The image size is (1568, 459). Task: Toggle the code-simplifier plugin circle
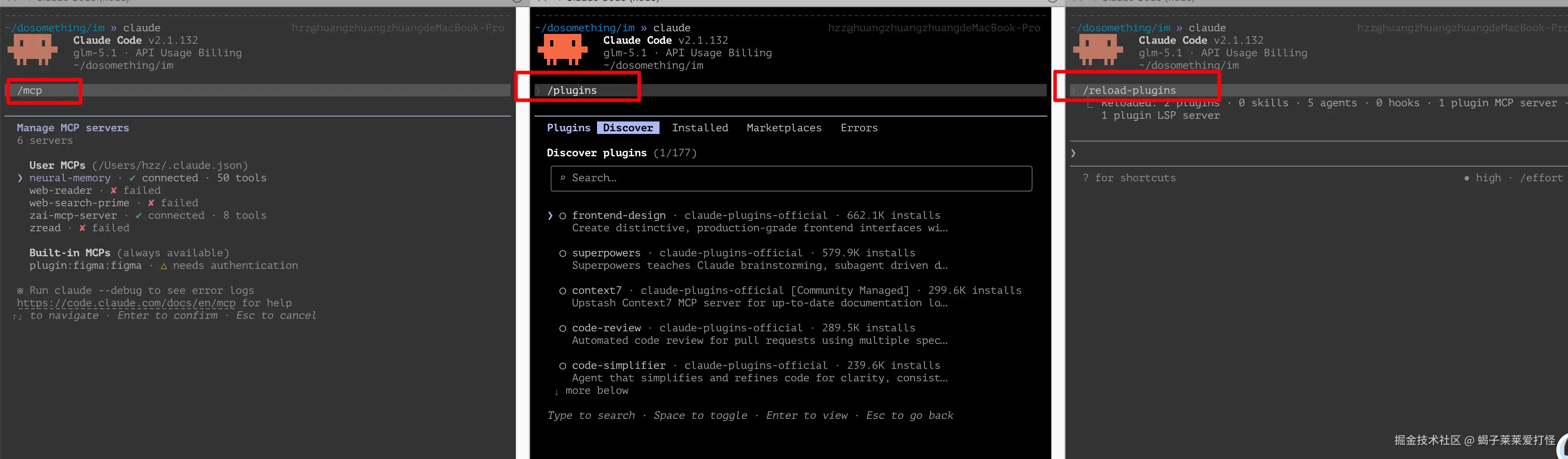pos(562,366)
